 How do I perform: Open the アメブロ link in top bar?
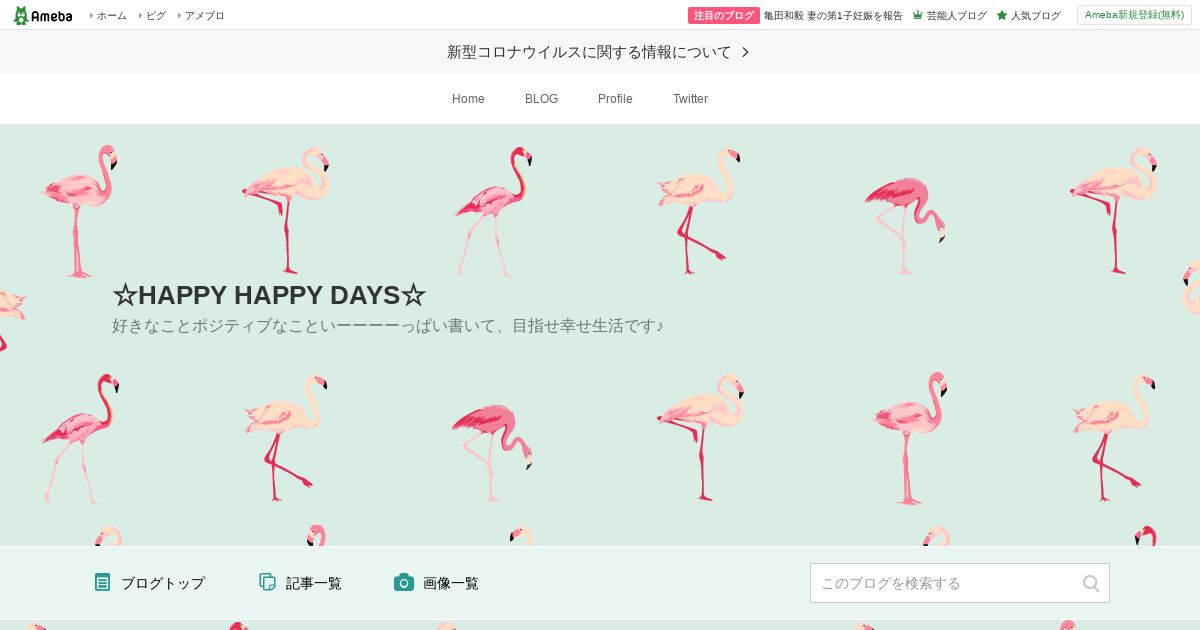tap(204, 15)
